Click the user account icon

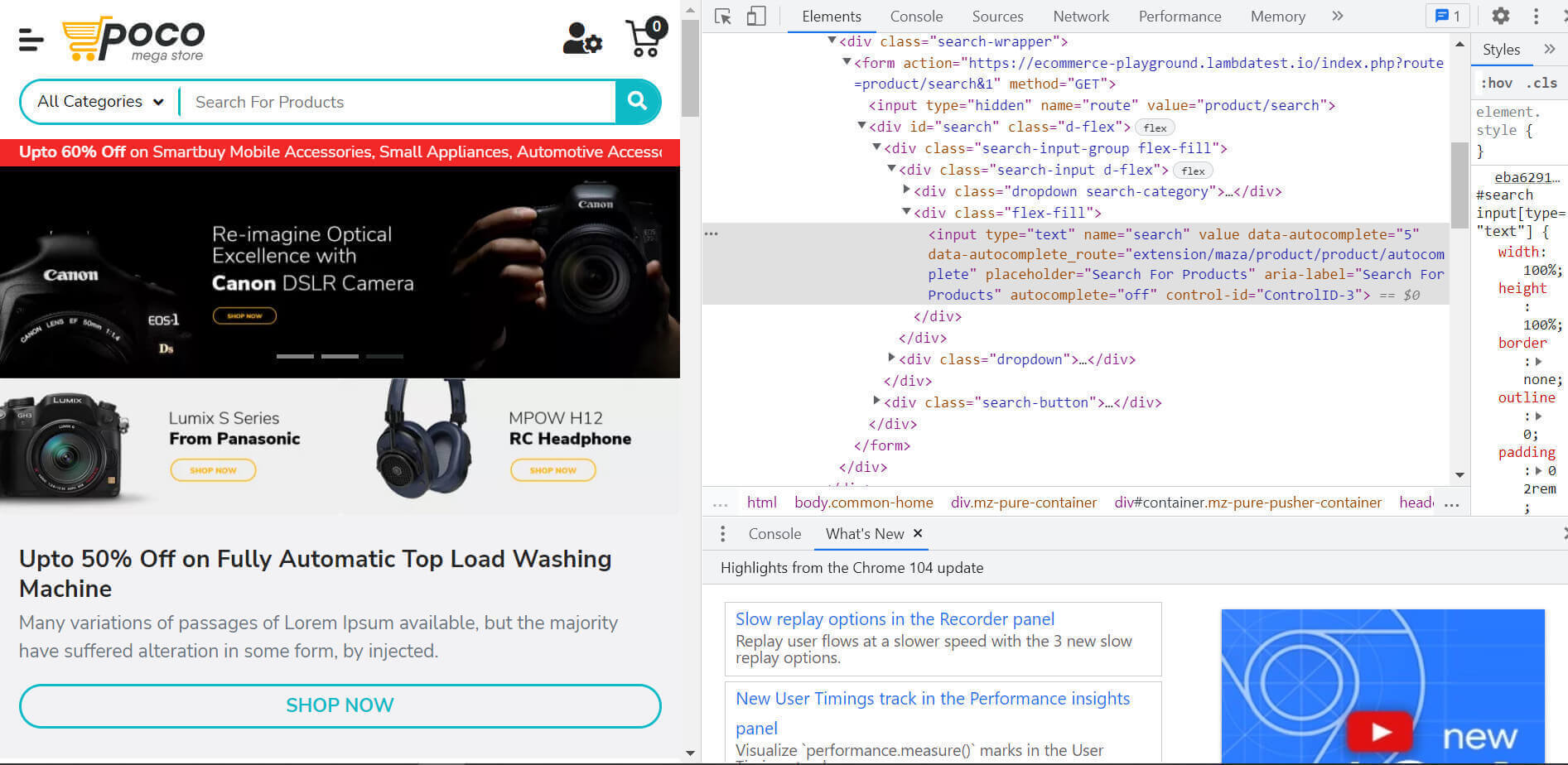pyautogui.click(x=581, y=38)
